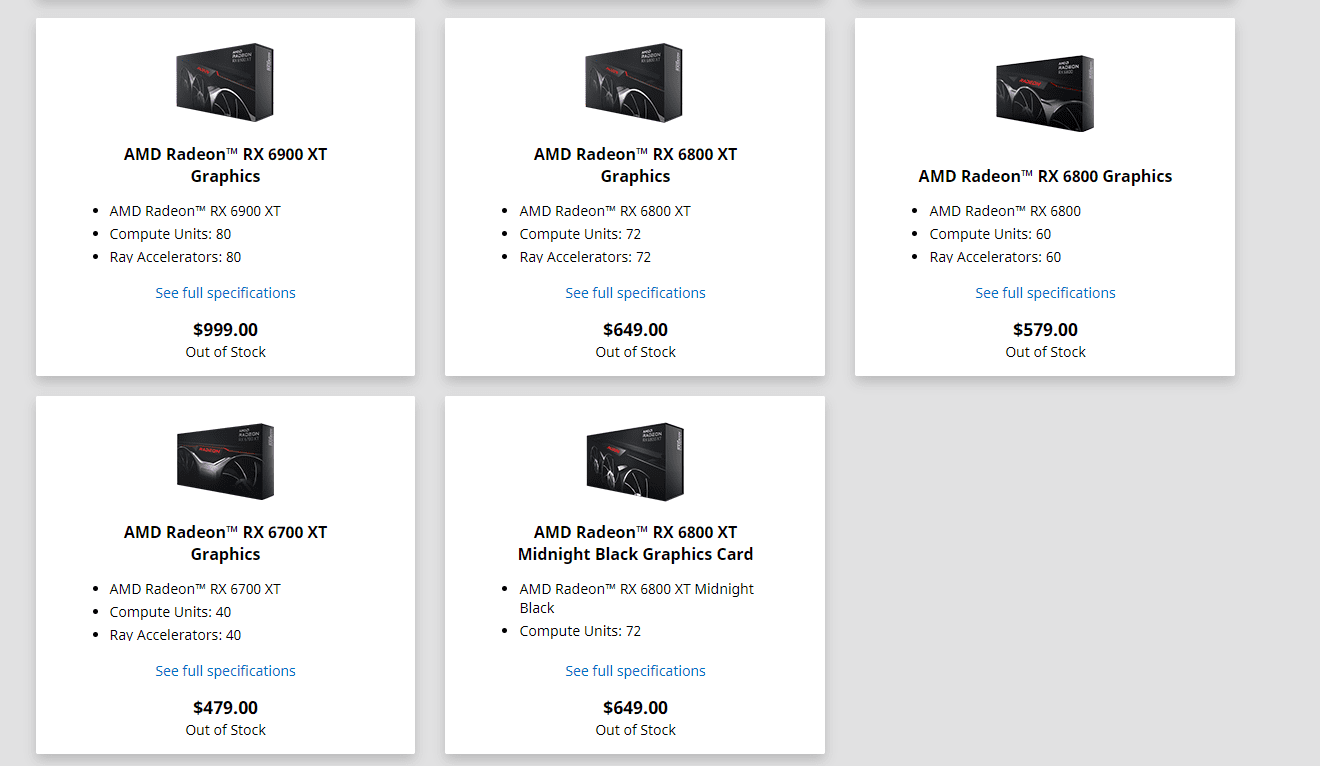This screenshot has width=1320, height=766.
Task: See full specifications for RX 6800 XT Graphics
Action: coord(635,293)
